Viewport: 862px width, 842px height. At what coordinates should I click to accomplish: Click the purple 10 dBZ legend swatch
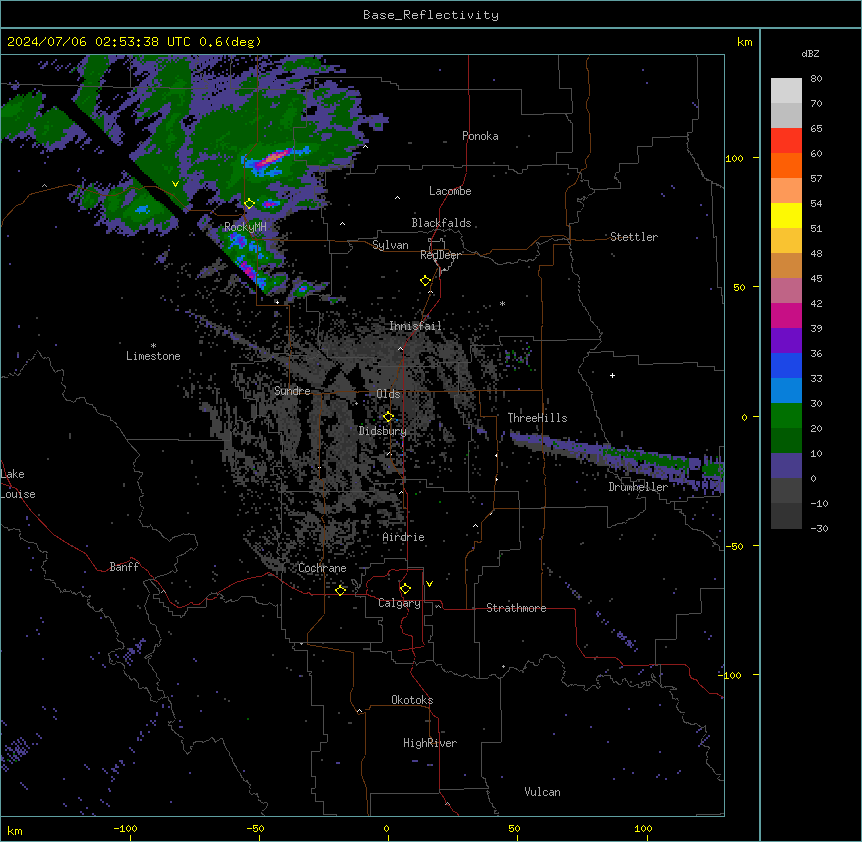click(x=786, y=466)
